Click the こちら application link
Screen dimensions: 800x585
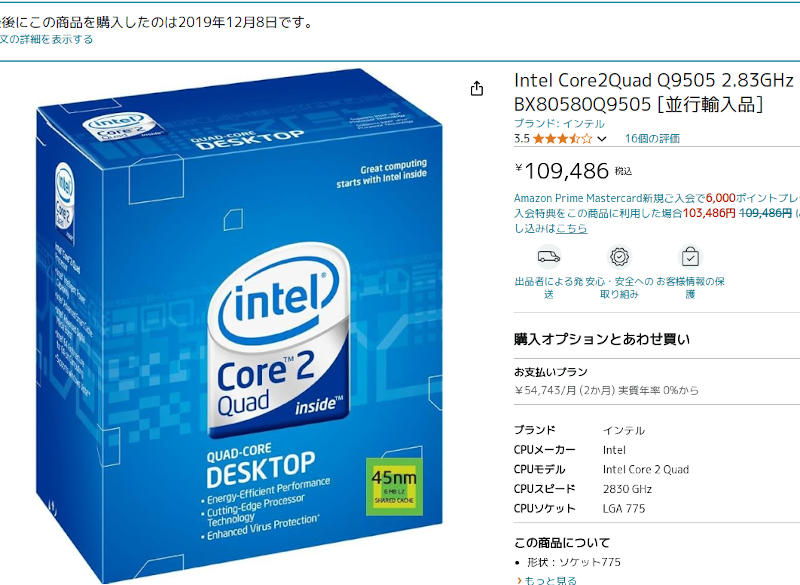(x=571, y=228)
